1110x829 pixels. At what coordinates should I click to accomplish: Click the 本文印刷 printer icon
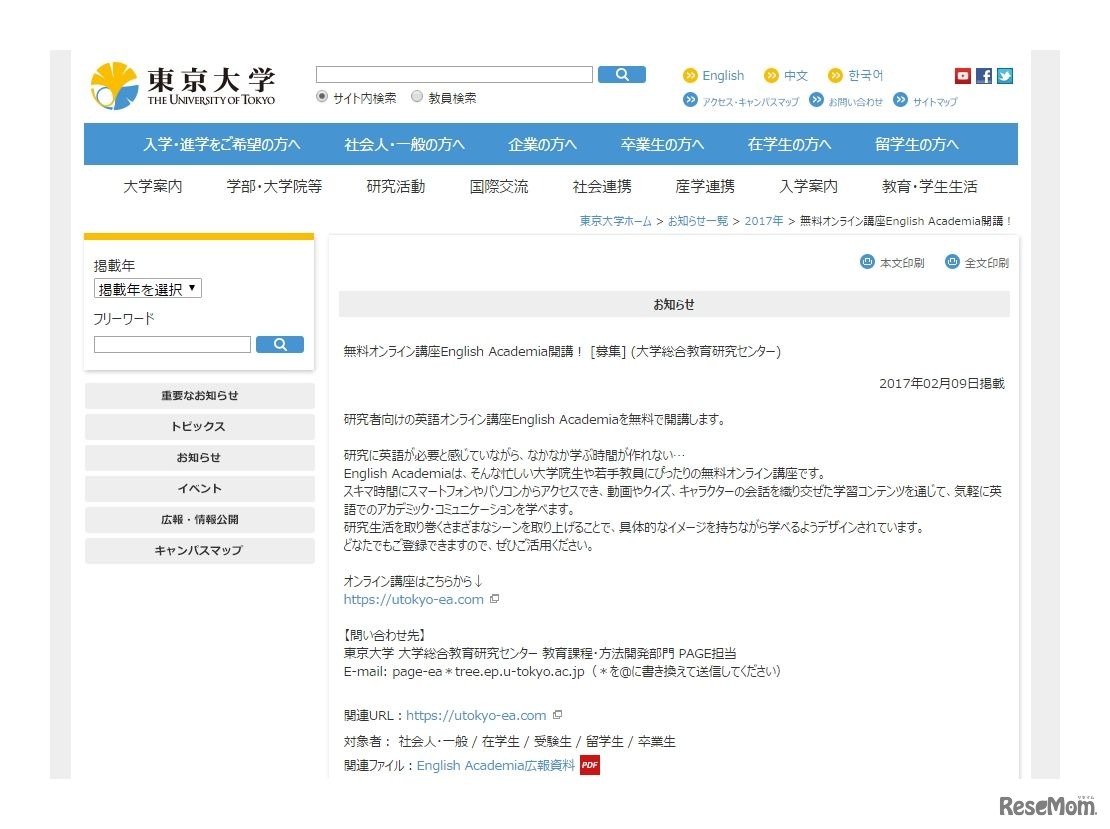(x=866, y=261)
